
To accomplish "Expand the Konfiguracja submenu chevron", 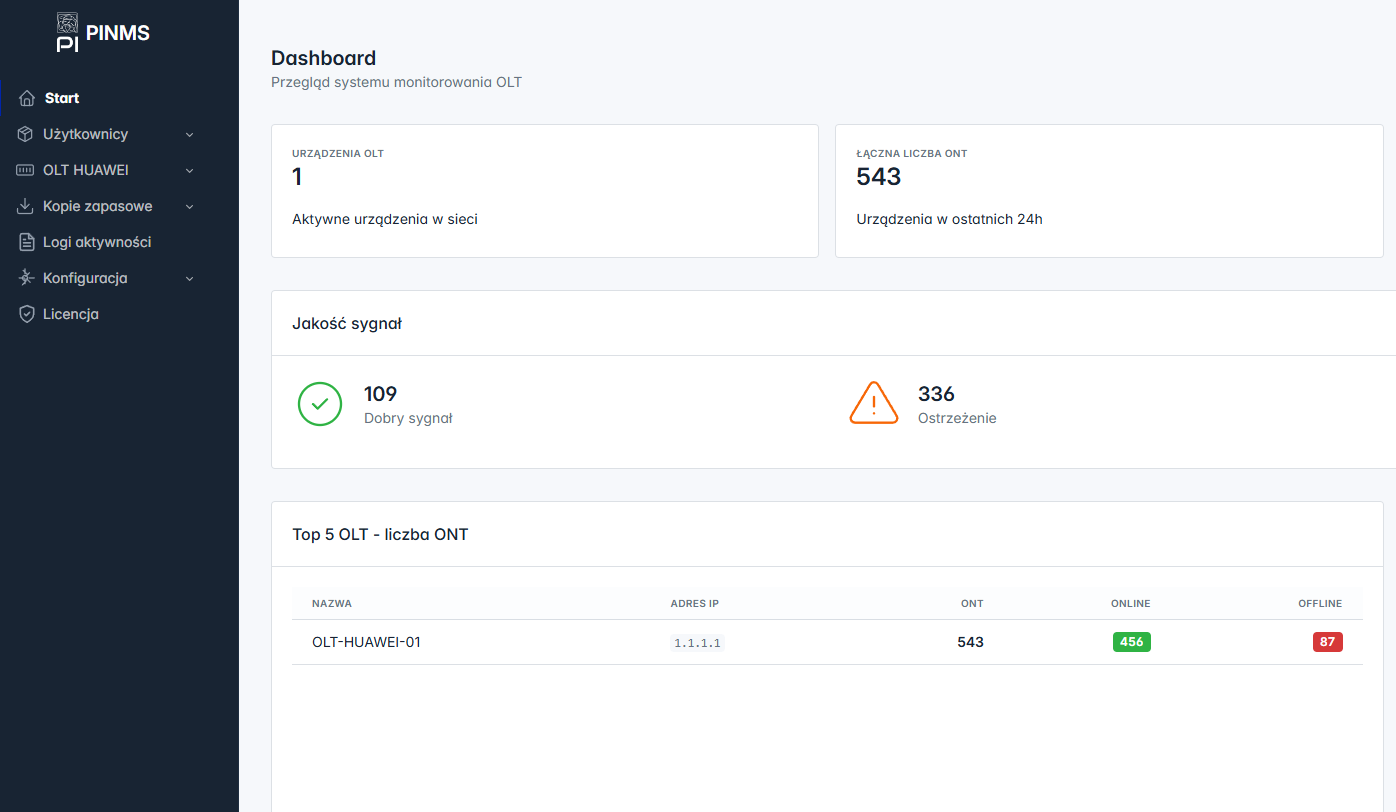I will [x=190, y=279].
